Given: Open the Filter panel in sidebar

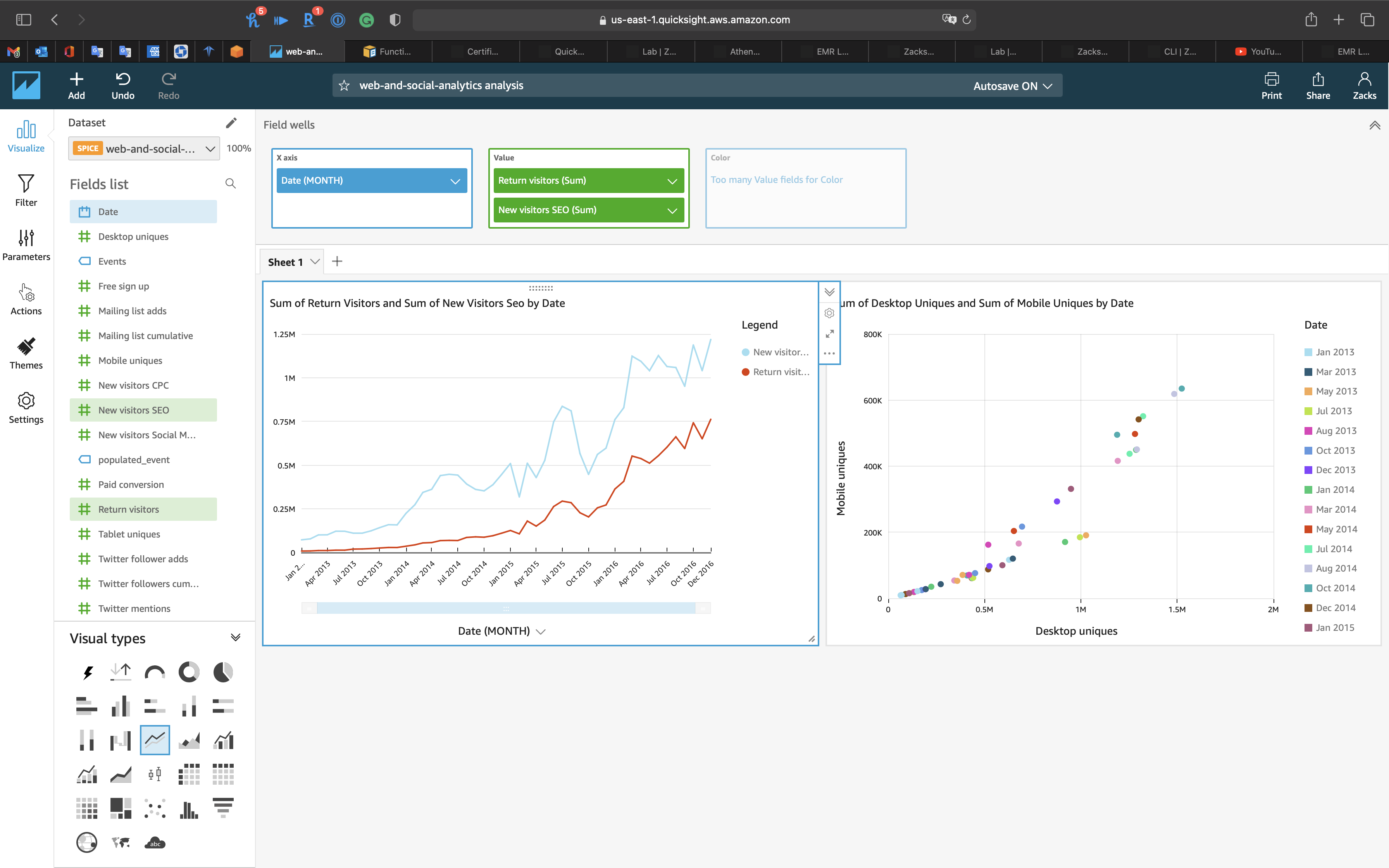Looking at the screenshot, I should click(26, 191).
